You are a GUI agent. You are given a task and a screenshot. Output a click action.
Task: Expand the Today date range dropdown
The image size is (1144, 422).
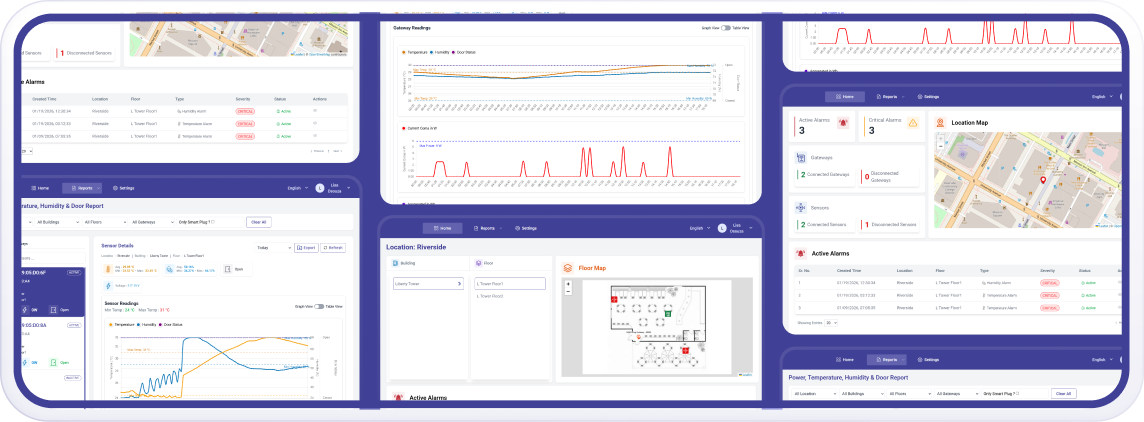(x=273, y=247)
